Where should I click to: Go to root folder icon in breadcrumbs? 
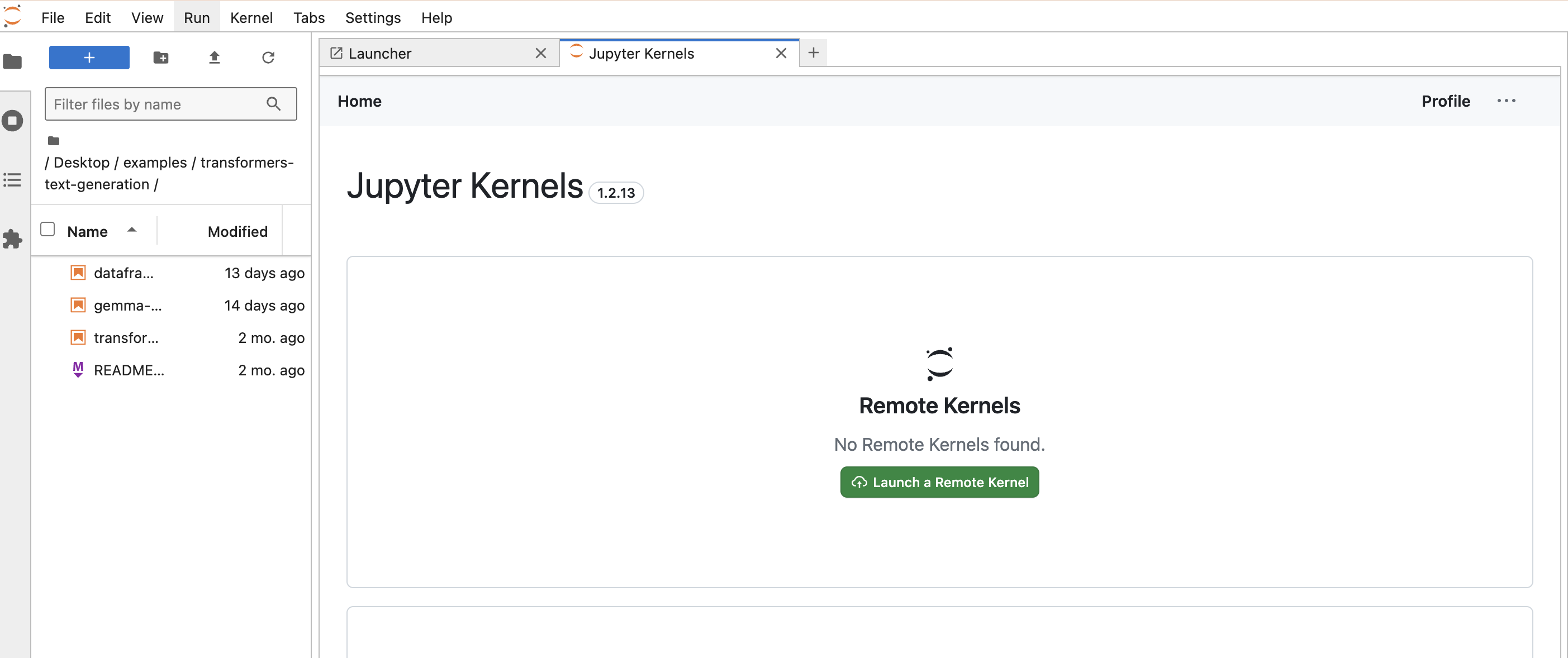point(54,141)
